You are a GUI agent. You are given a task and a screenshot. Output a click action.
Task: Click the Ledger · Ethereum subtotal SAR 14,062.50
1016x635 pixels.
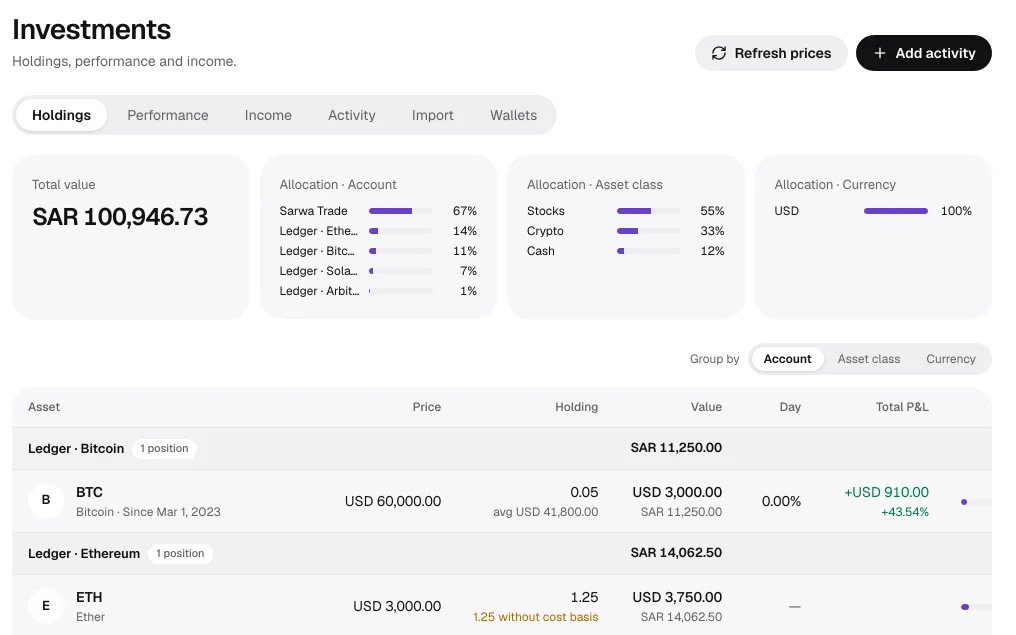(x=676, y=553)
